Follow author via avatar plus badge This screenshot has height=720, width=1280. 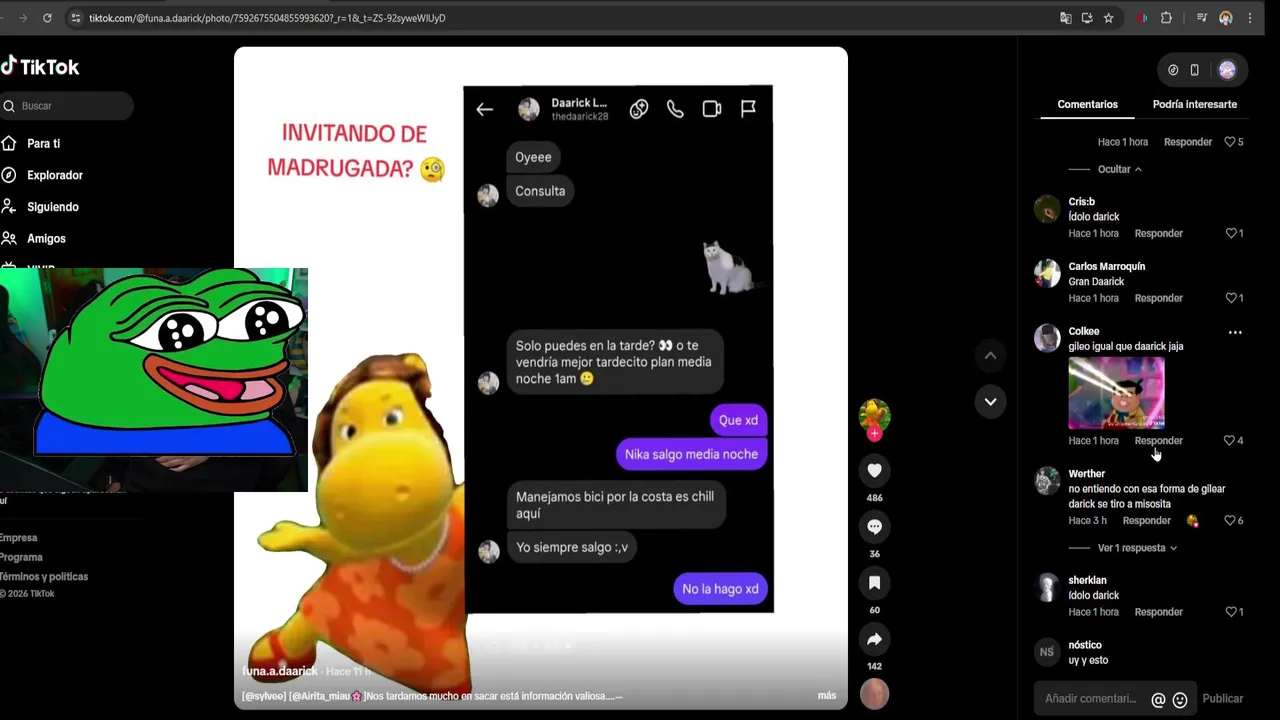(x=874, y=434)
